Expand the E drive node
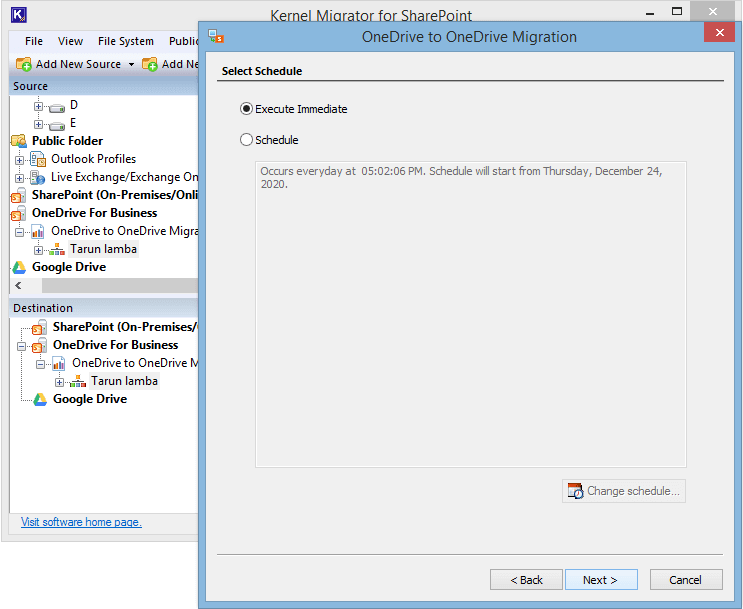The image size is (743, 609). (38, 125)
